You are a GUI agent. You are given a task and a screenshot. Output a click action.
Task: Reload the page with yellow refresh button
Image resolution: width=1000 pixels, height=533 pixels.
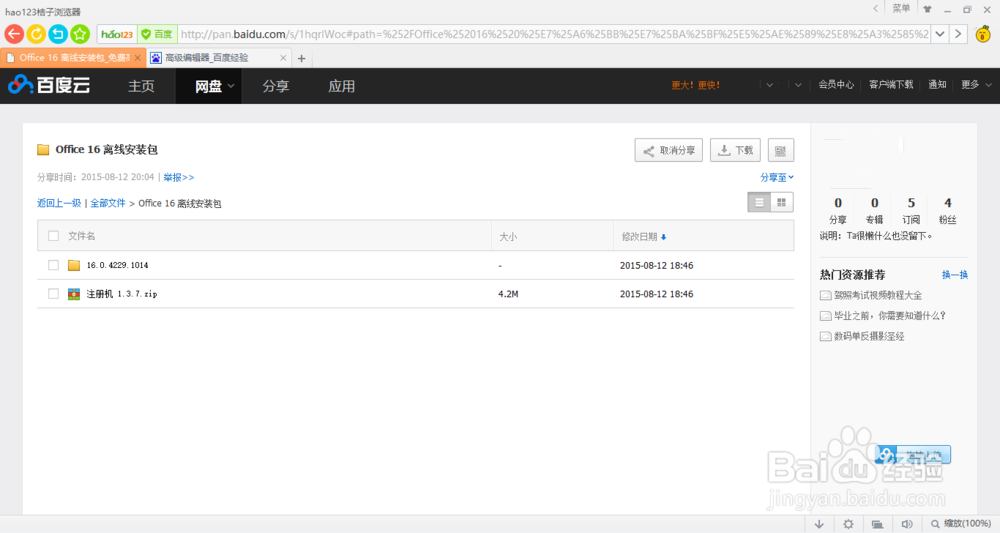tap(36, 34)
